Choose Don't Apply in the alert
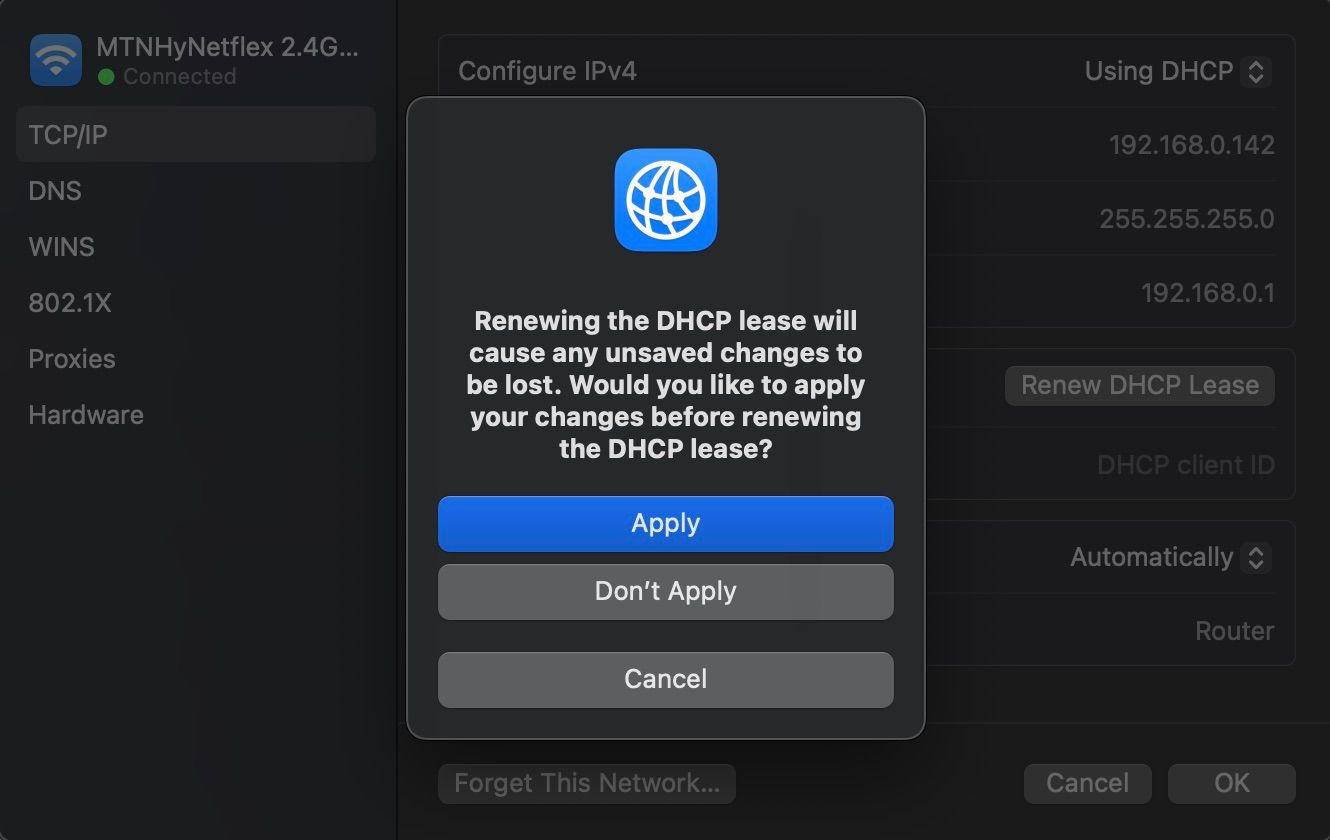 (x=665, y=591)
